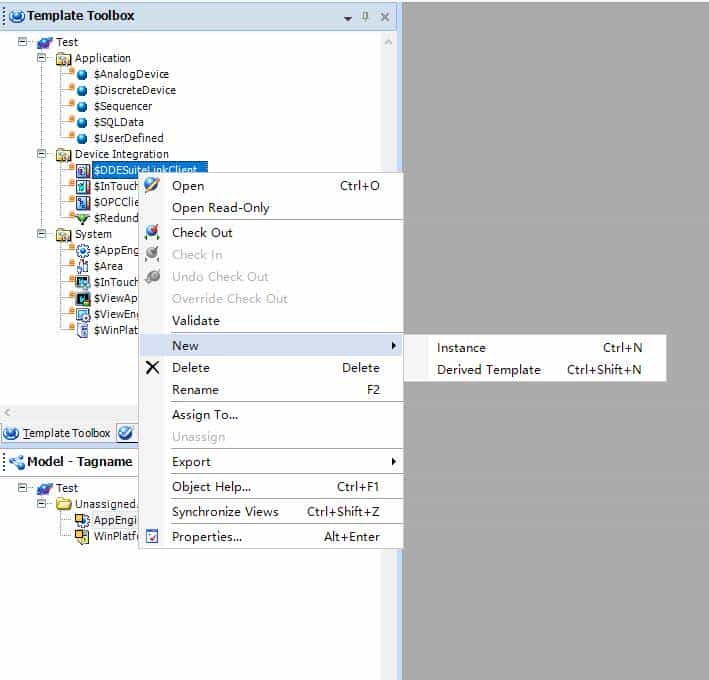Click the AppEngine instance icon in Model
The height and width of the screenshot is (680, 709).
pyautogui.click(x=82, y=521)
